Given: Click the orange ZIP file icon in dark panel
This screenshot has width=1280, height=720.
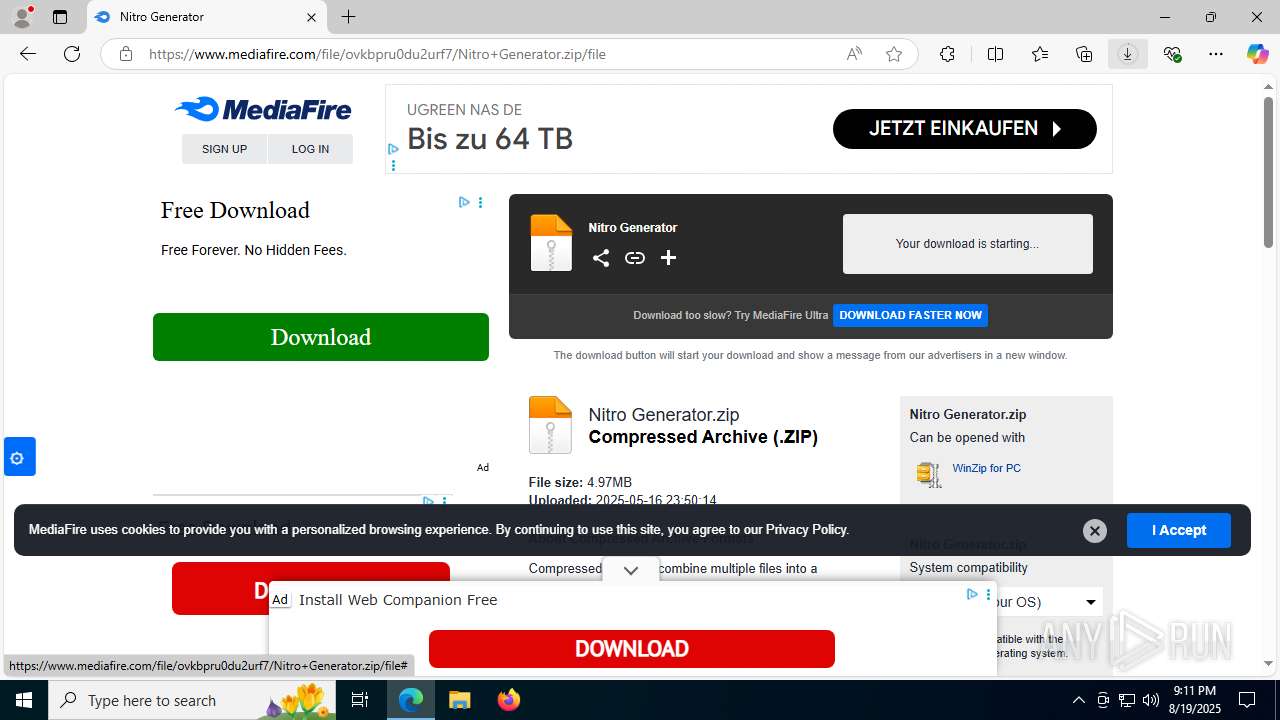Looking at the screenshot, I should coord(551,243).
